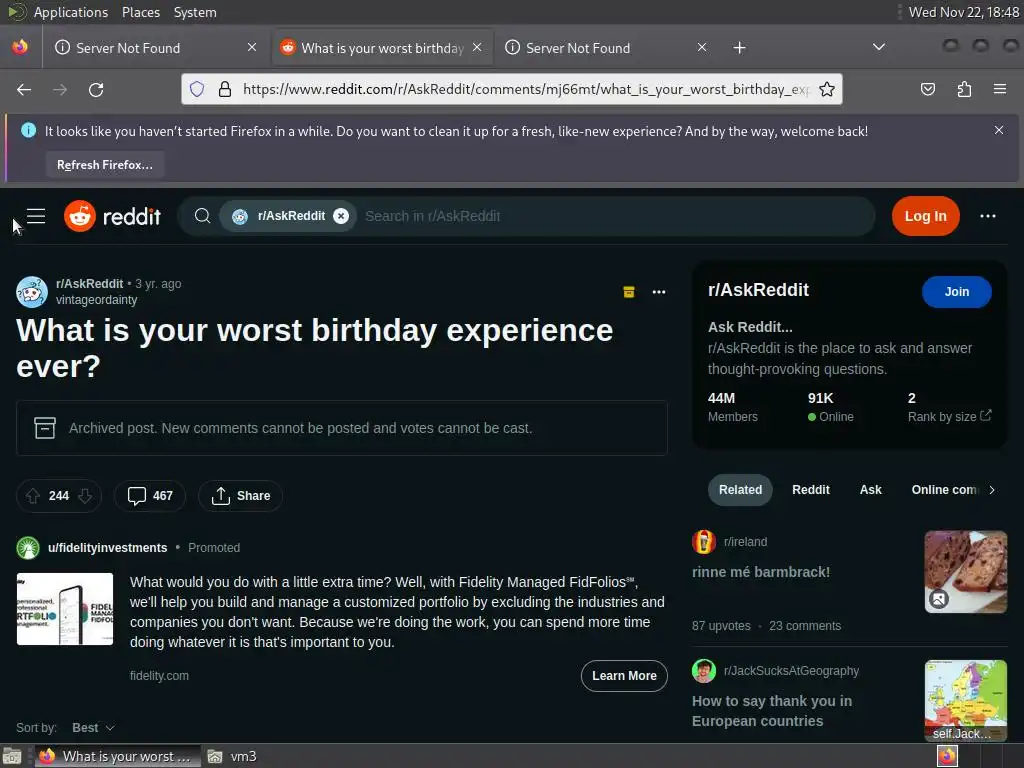Open a new browser tab

739,48
